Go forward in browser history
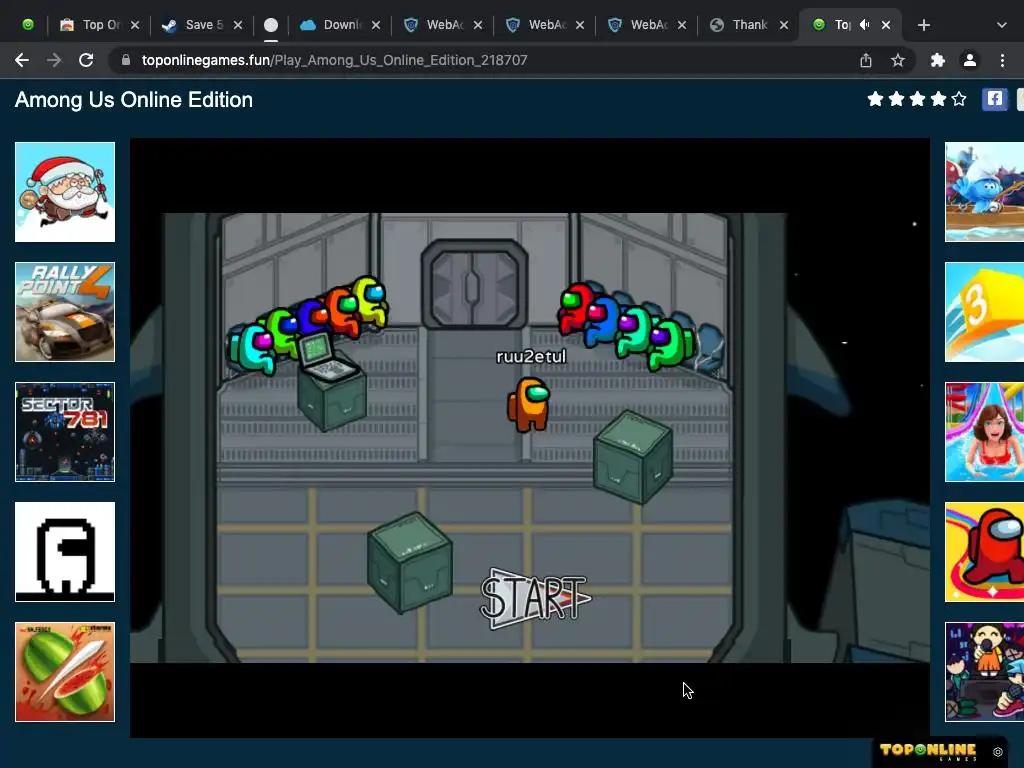 coord(54,60)
